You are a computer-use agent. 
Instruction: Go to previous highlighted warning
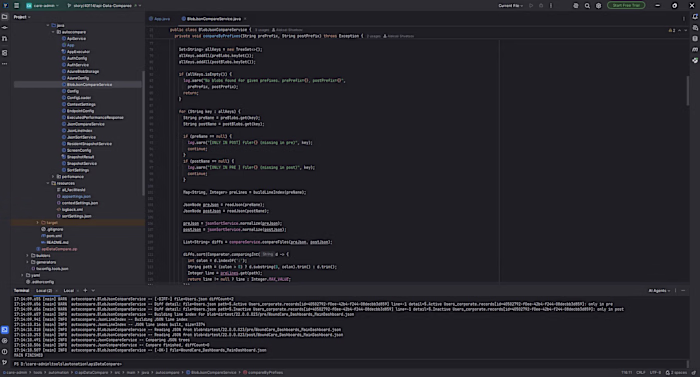pyautogui.click(x=679, y=30)
